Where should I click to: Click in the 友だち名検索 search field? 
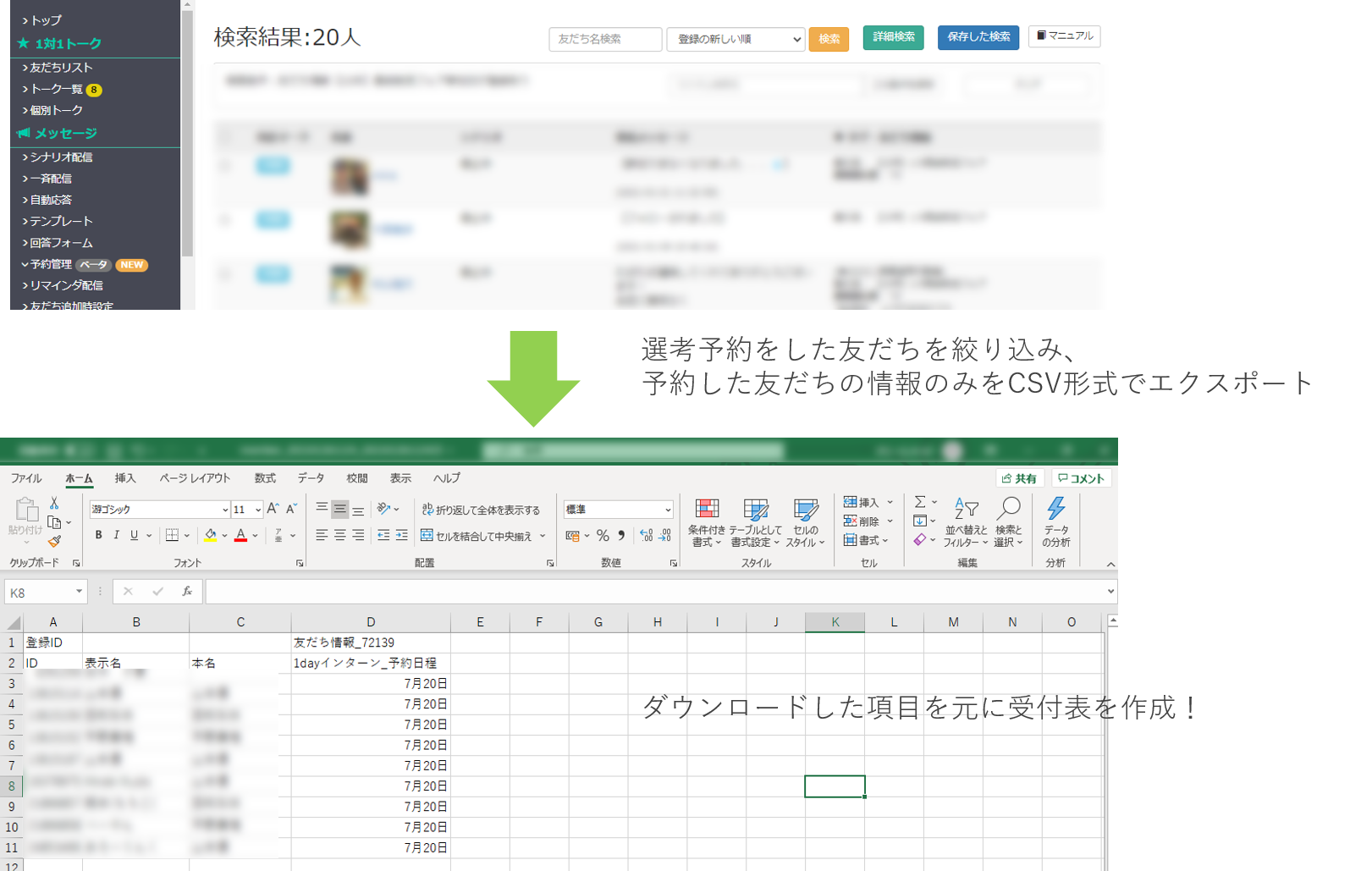[605, 39]
